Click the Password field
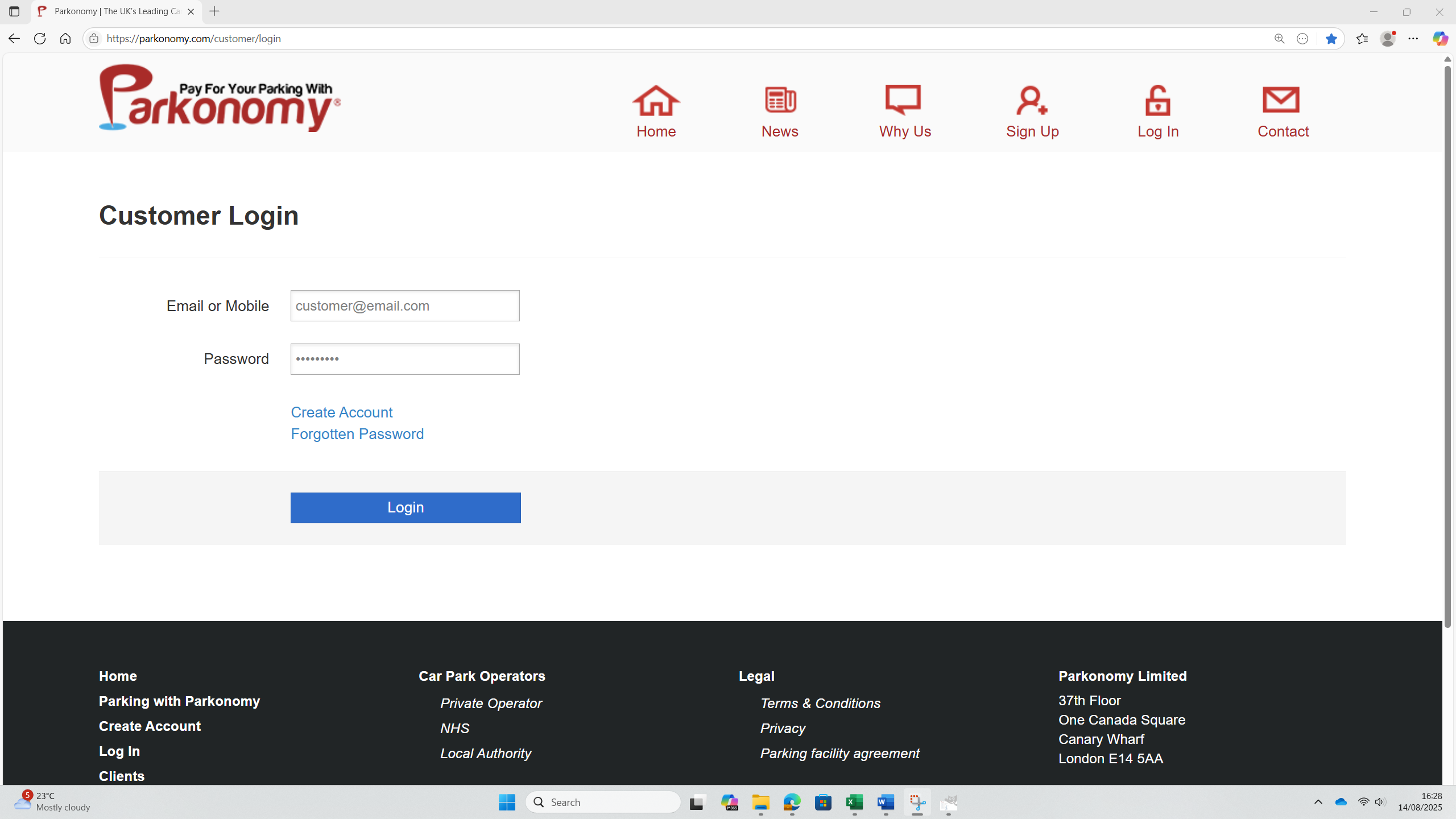 [x=405, y=359]
